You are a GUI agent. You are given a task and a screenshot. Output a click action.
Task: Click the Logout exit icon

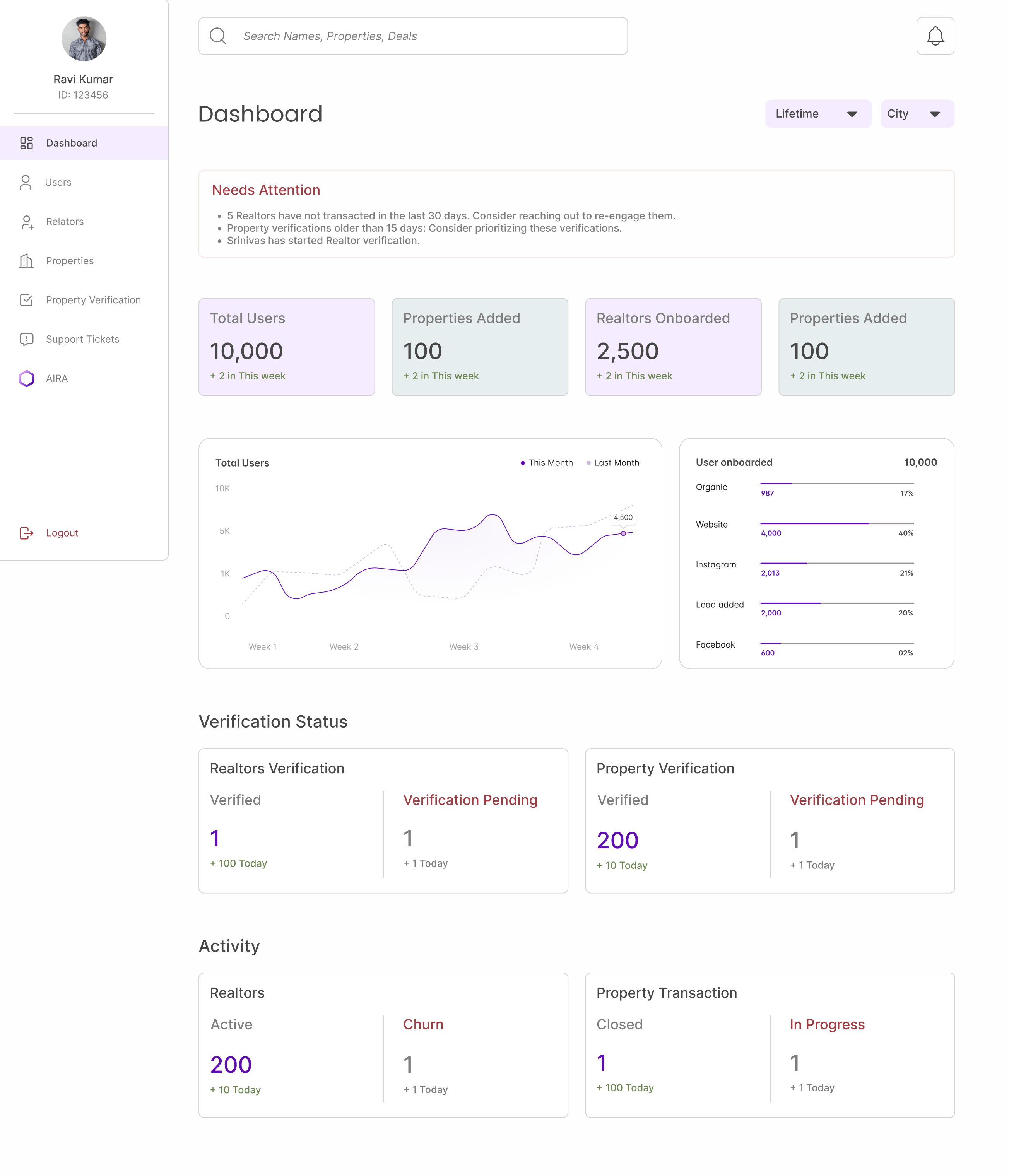pos(26,533)
